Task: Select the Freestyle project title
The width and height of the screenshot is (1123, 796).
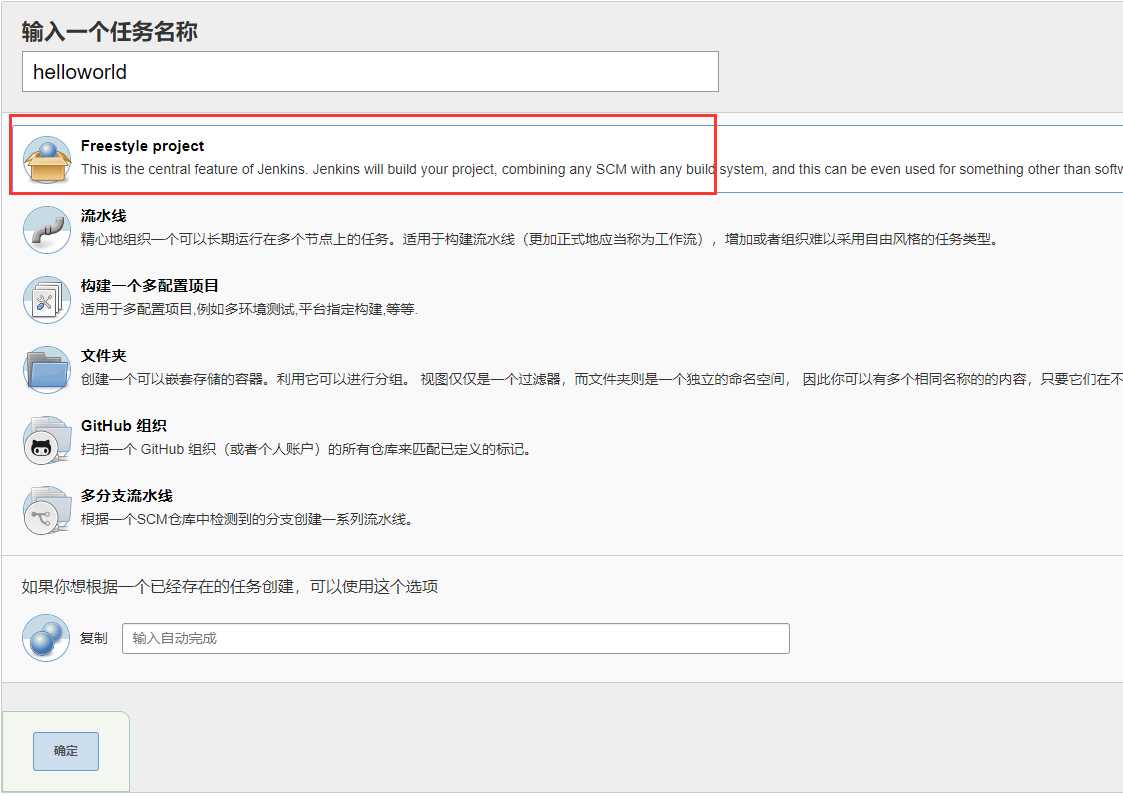Action: pos(143,146)
